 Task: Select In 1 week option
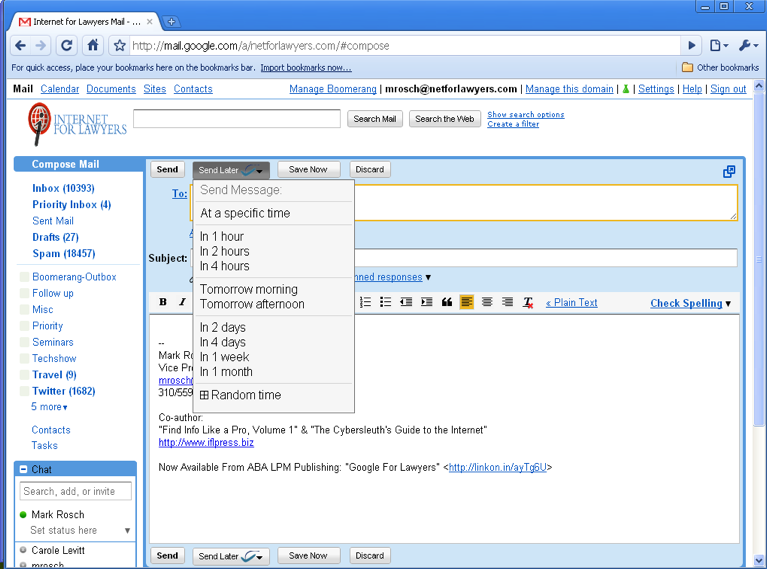pos(224,357)
